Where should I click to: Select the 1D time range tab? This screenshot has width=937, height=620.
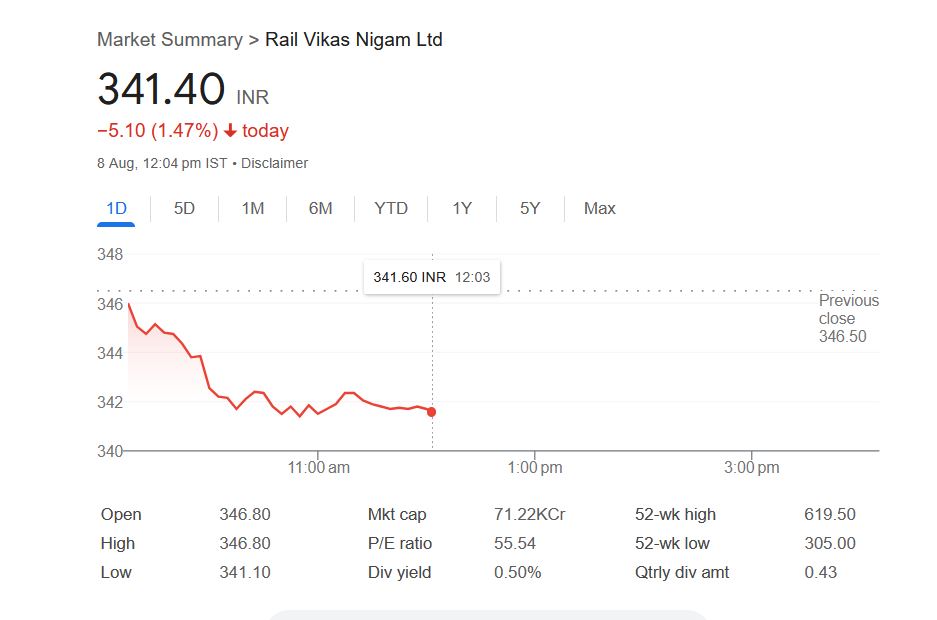click(117, 208)
